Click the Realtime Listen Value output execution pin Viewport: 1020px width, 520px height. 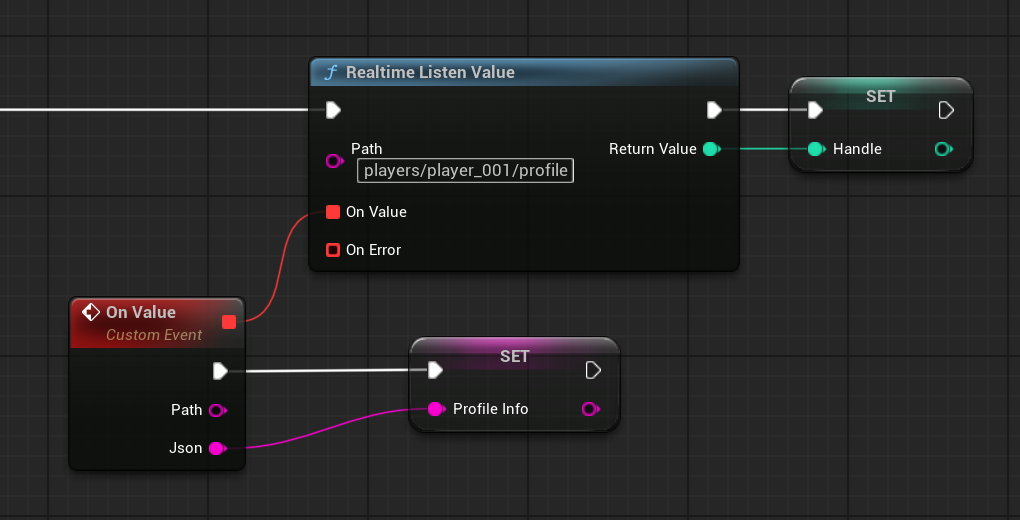pos(714,110)
